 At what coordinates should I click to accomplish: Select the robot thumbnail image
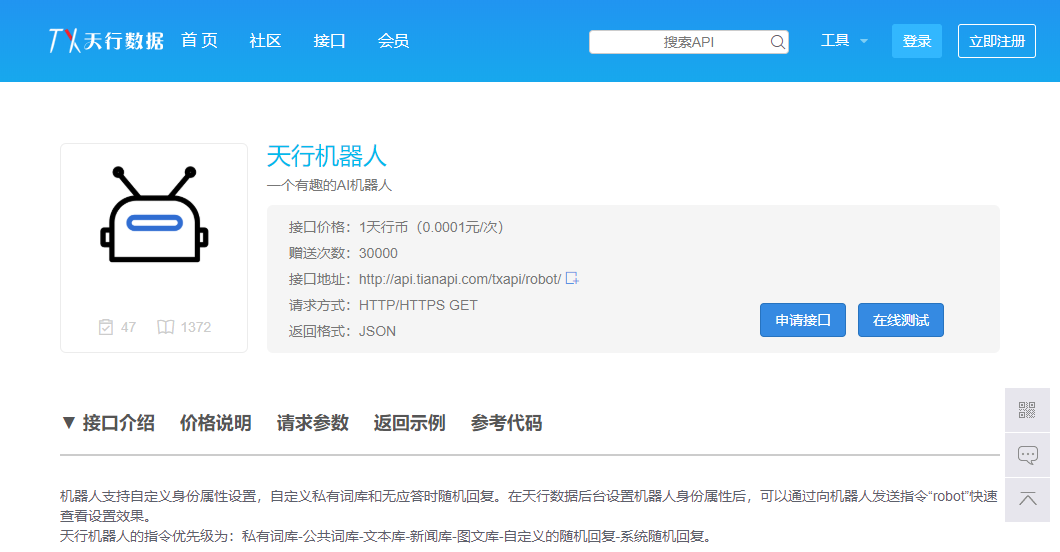click(x=154, y=214)
